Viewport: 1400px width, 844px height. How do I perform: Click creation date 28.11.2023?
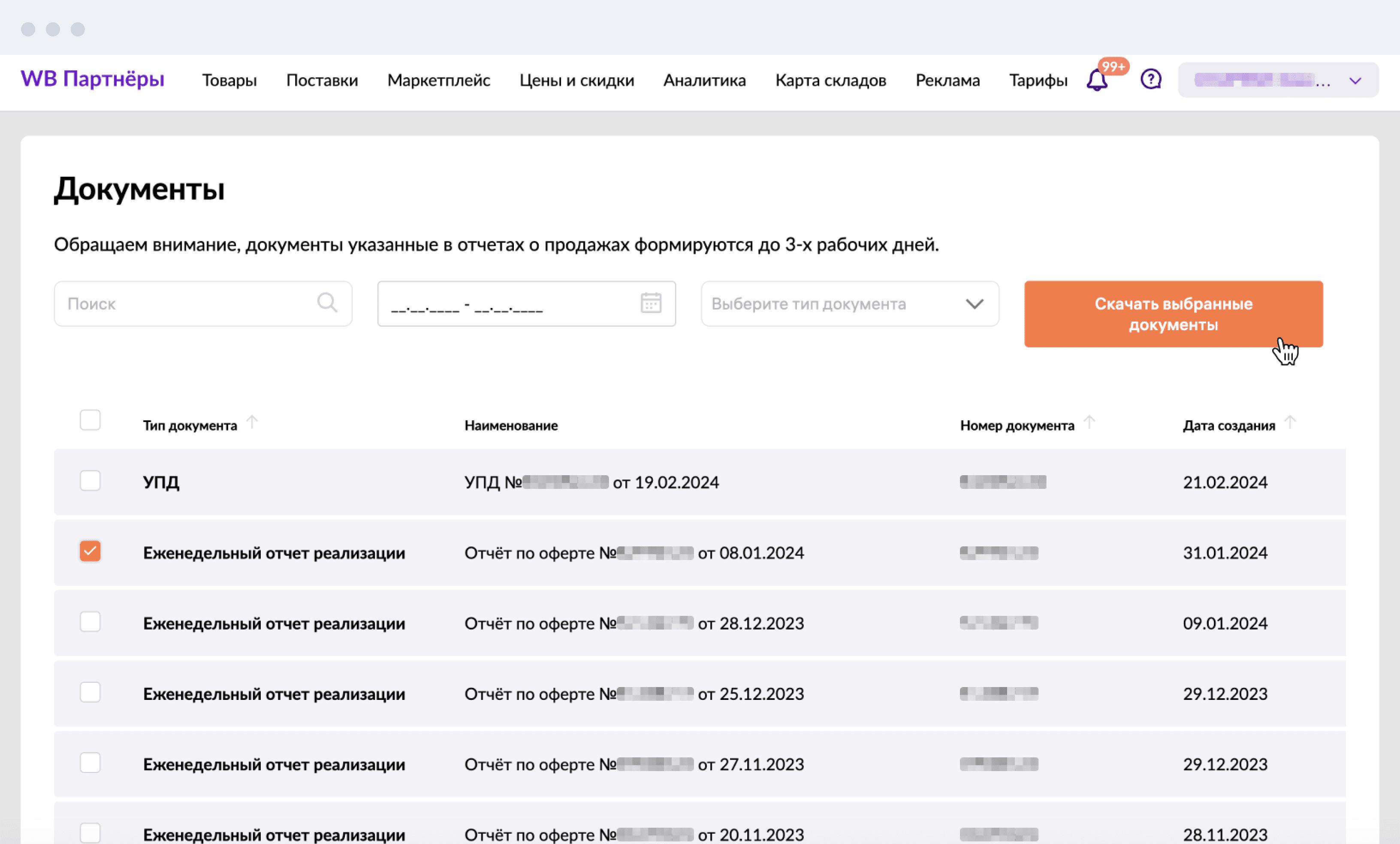click(1225, 834)
